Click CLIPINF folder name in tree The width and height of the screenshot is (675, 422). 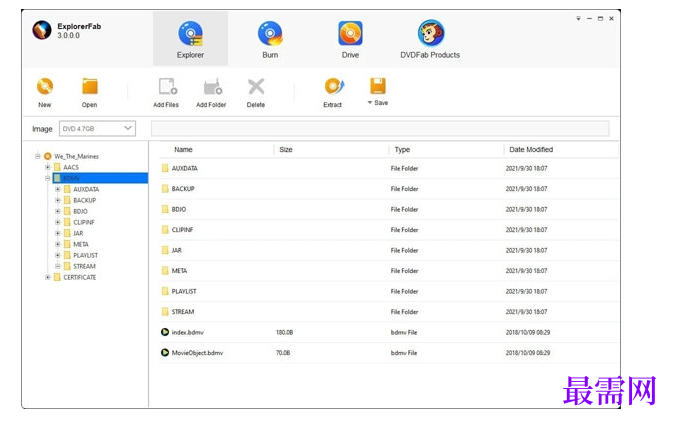84,222
